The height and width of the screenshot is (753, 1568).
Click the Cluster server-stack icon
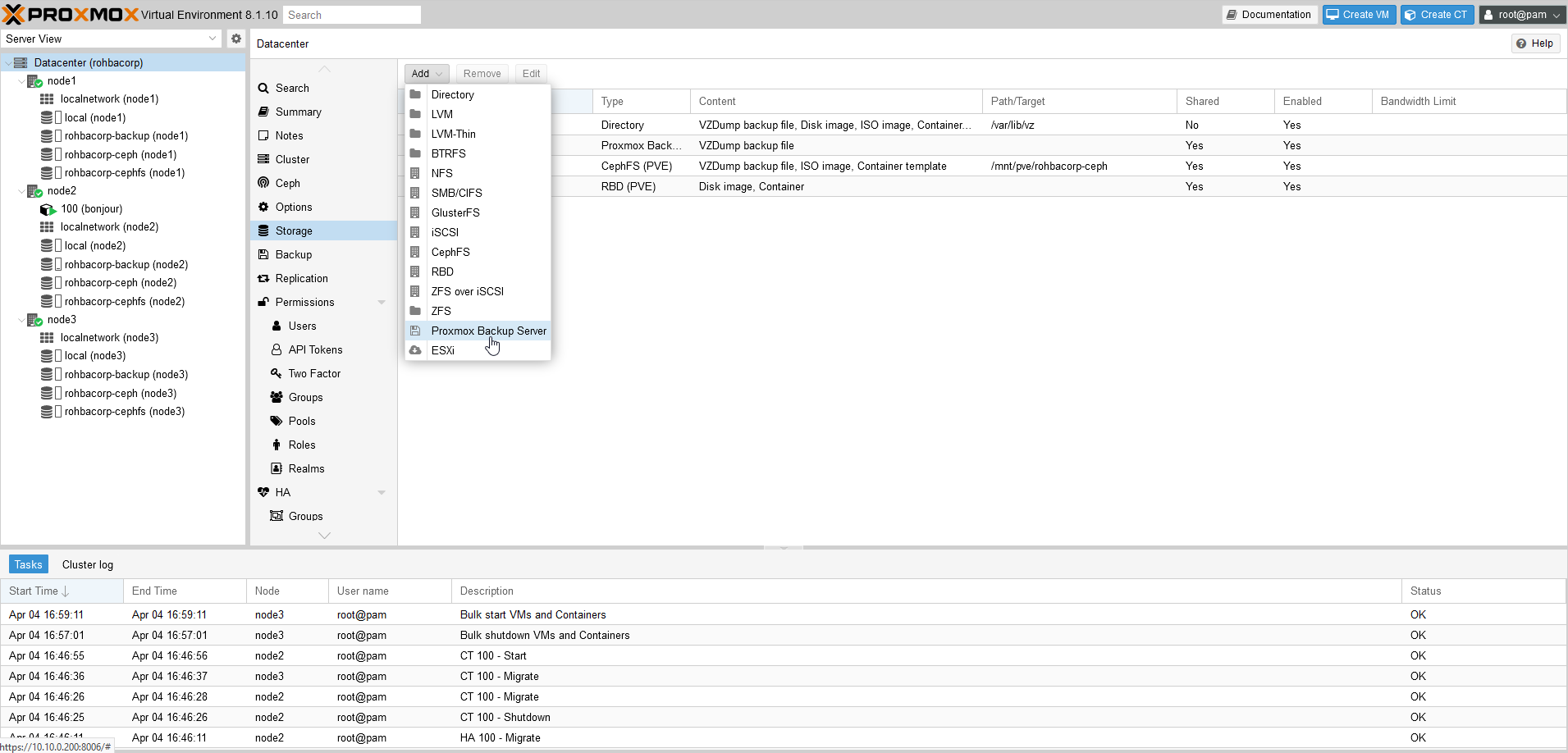tap(263, 159)
